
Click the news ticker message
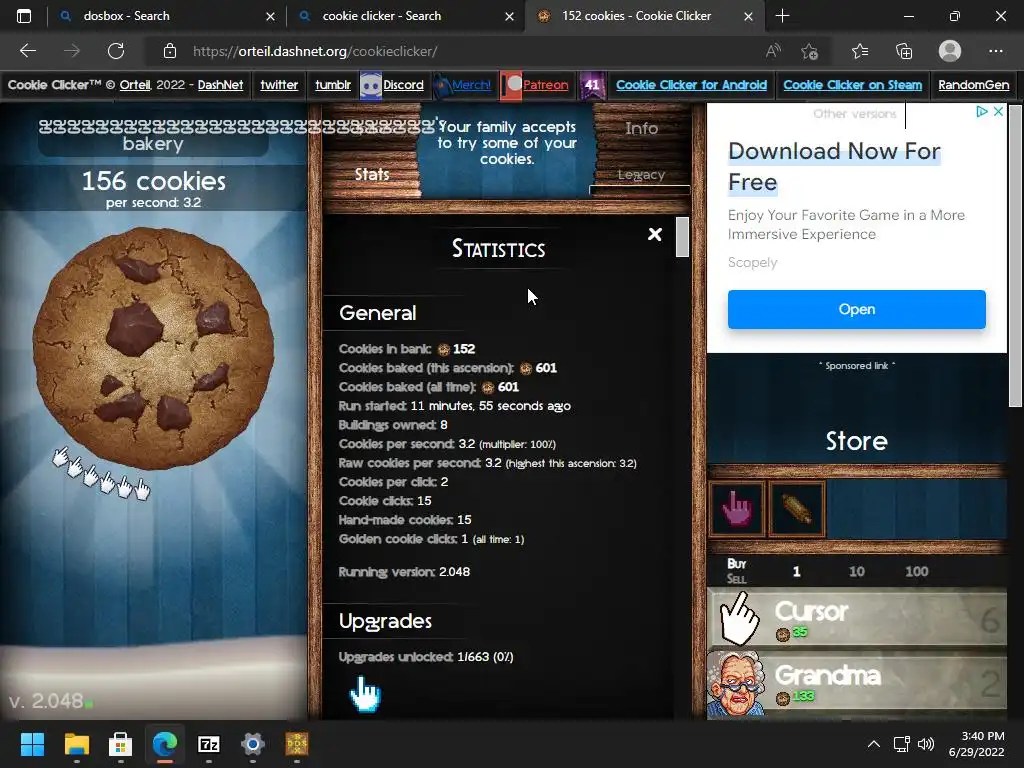pos(507,143)
